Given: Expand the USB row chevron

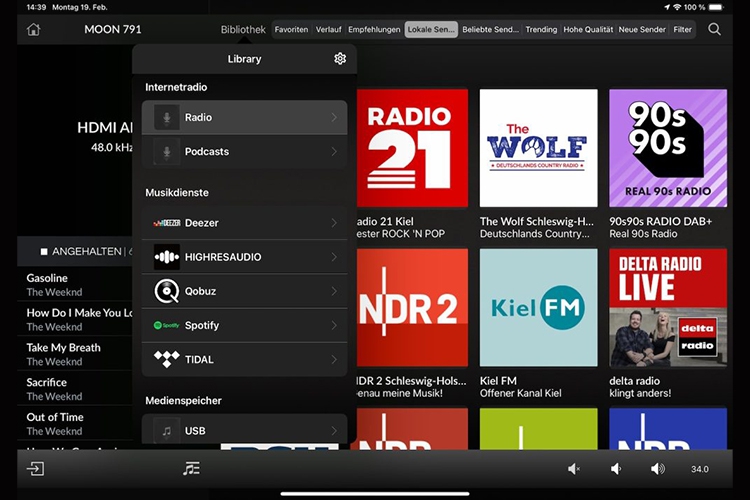Looking at the screenshot, I should tap(334, 431).
